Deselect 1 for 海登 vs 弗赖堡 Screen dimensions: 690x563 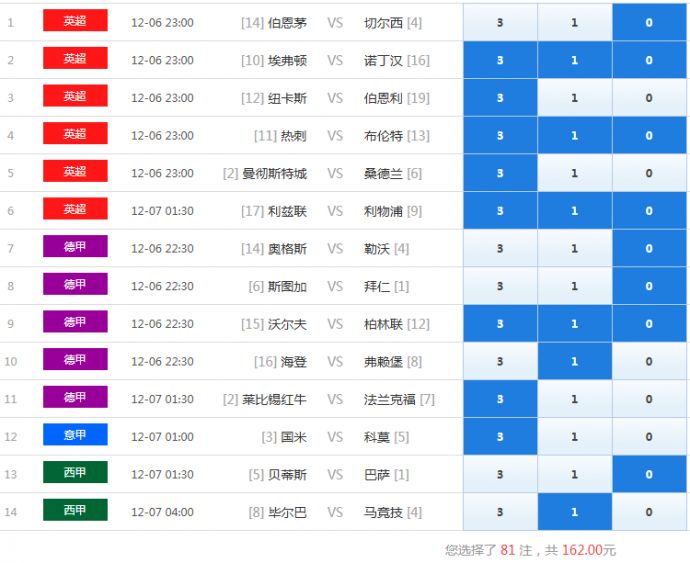(x=575, y=361)
